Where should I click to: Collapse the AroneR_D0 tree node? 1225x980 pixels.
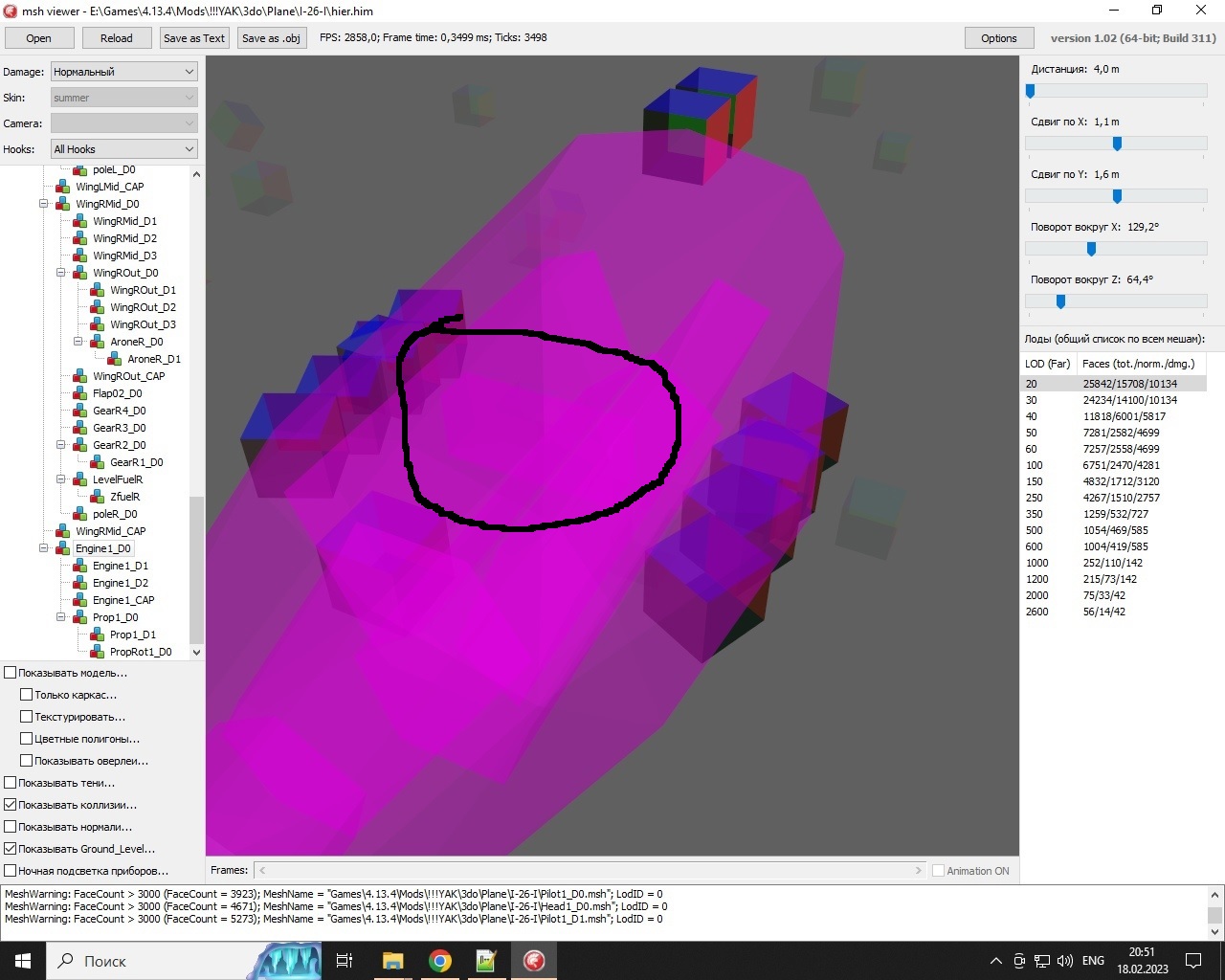[78, 342]
